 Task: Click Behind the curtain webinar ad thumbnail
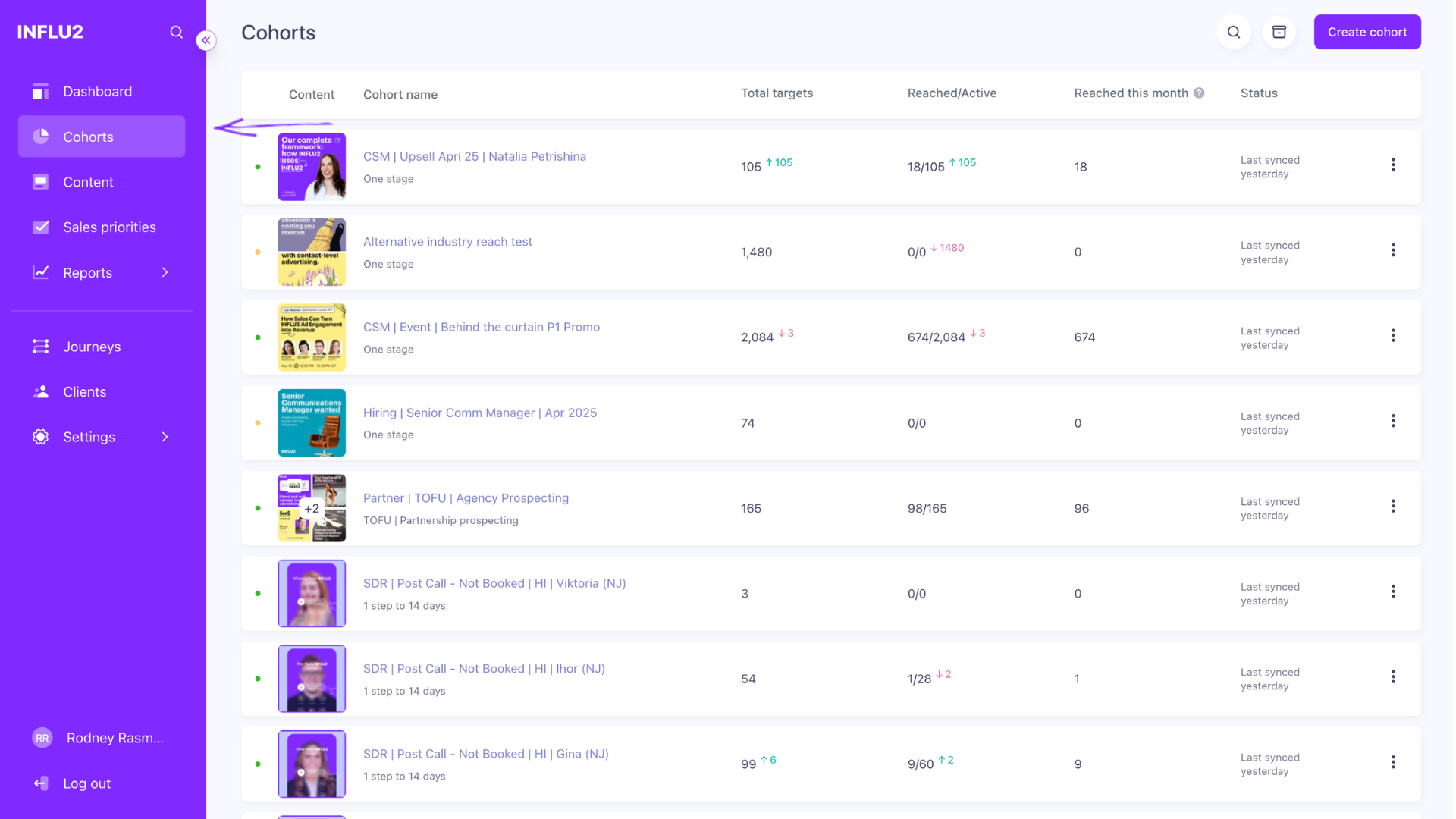312,337
